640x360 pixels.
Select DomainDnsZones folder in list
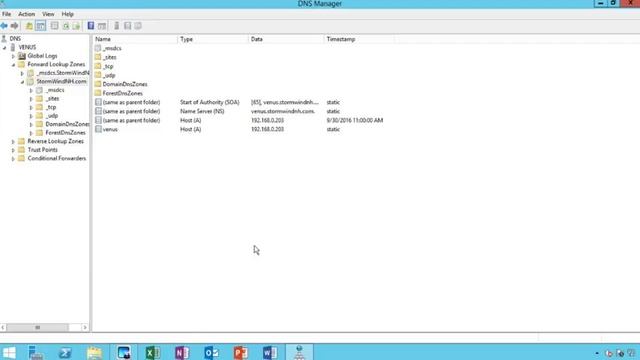pos(125,84)
